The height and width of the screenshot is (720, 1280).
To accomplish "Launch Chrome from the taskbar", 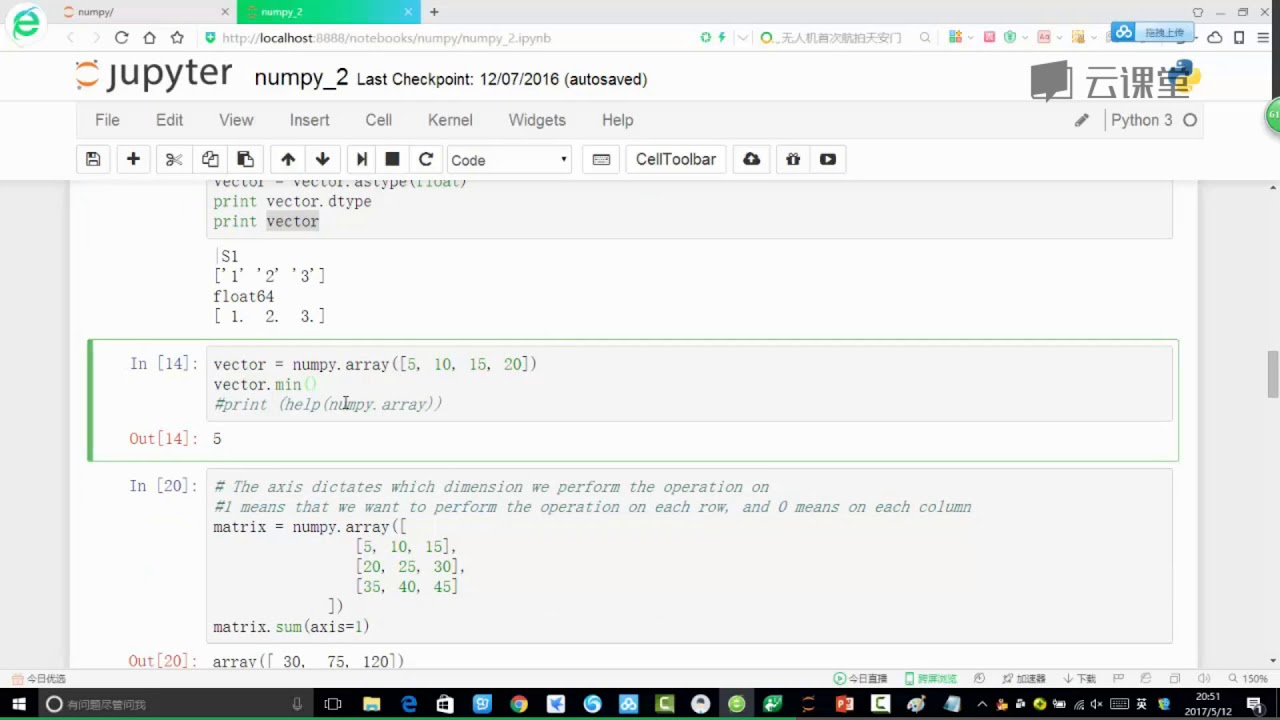I will coord(518,704).
